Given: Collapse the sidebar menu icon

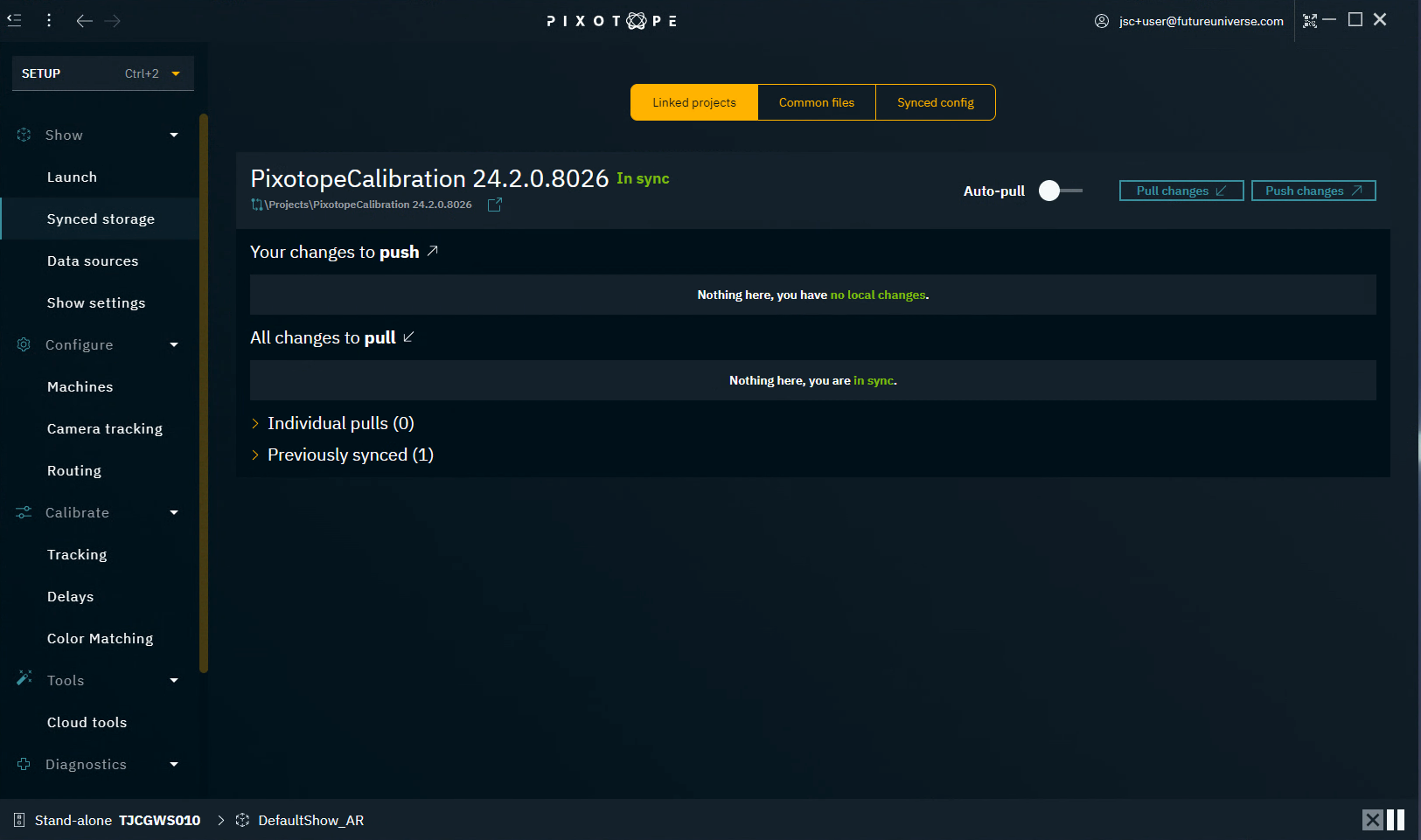Looking at the screenshot, I should pos(14,20).
